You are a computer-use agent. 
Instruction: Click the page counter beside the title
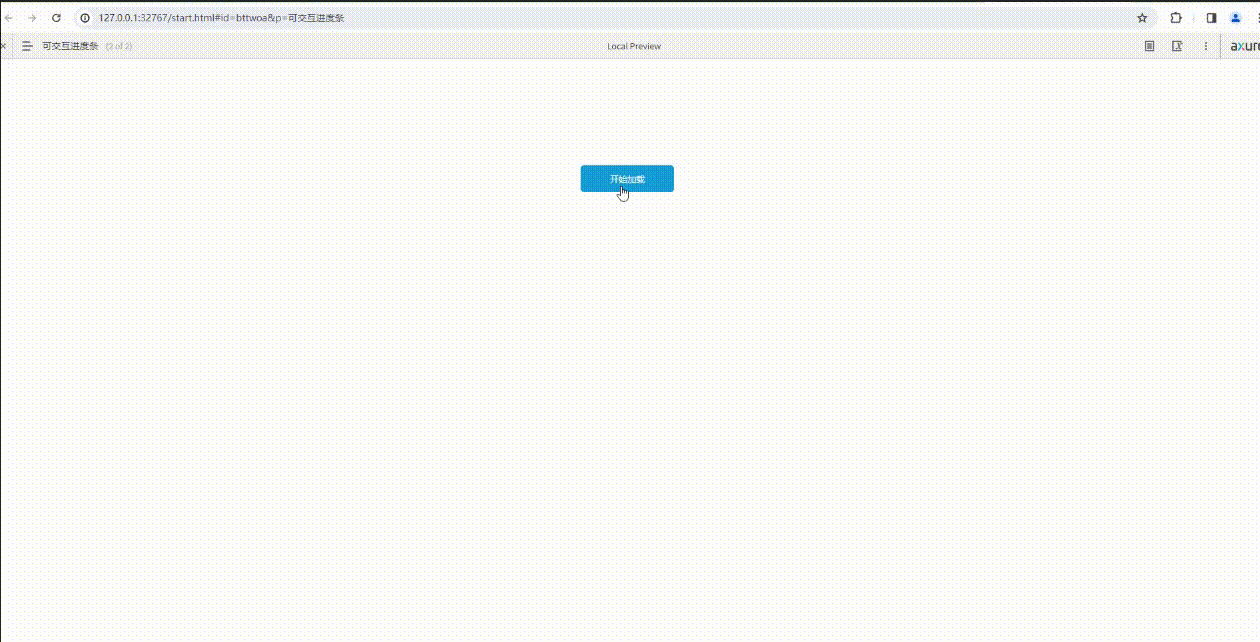coord(118,46)
